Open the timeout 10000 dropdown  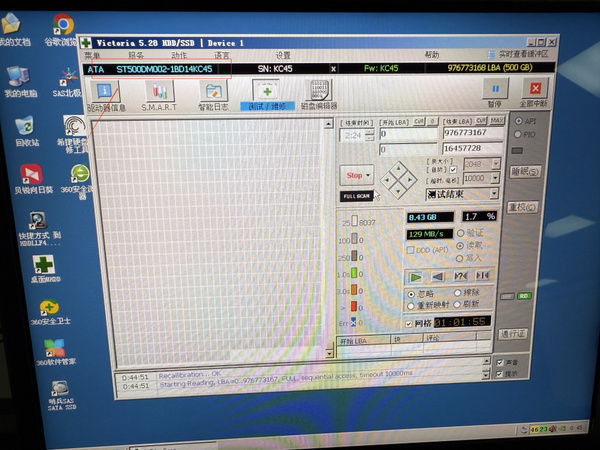tap(496, 178)
